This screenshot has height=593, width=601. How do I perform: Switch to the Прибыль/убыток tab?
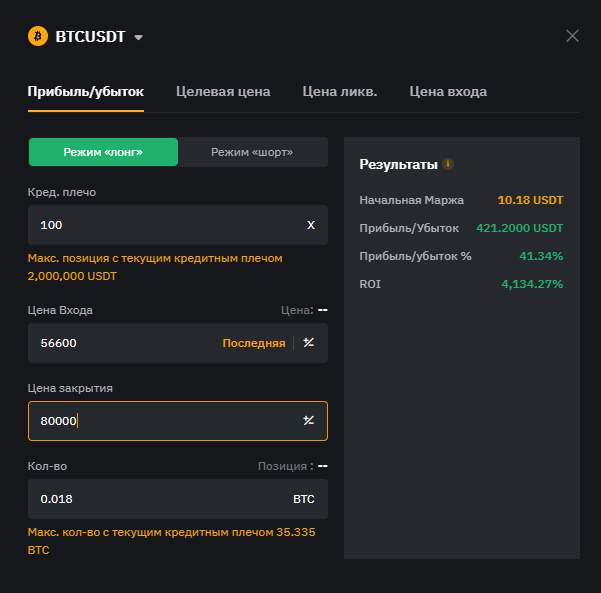tap(86, 92)
